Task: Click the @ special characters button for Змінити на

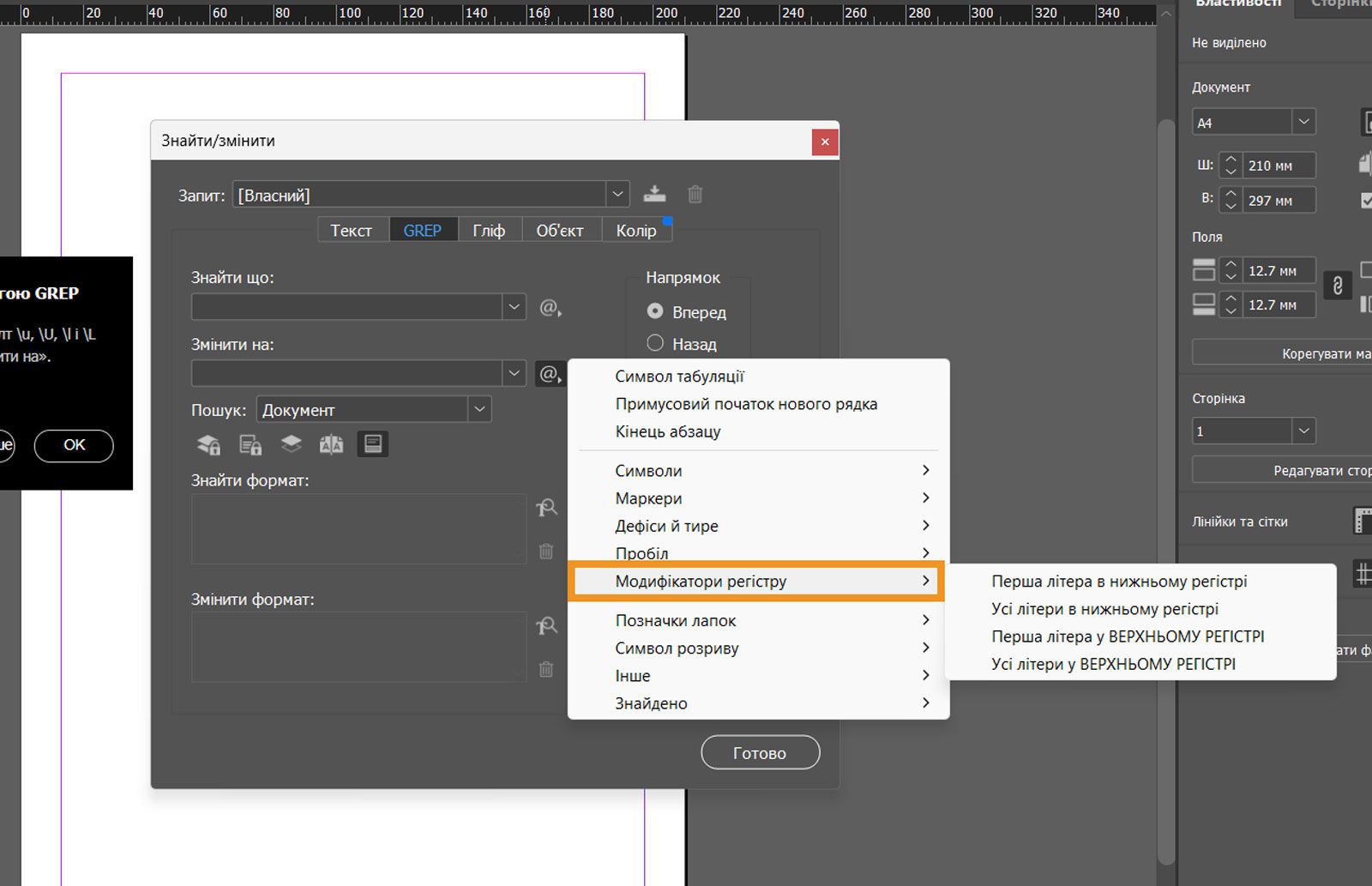Action: (x=550, y=374)
